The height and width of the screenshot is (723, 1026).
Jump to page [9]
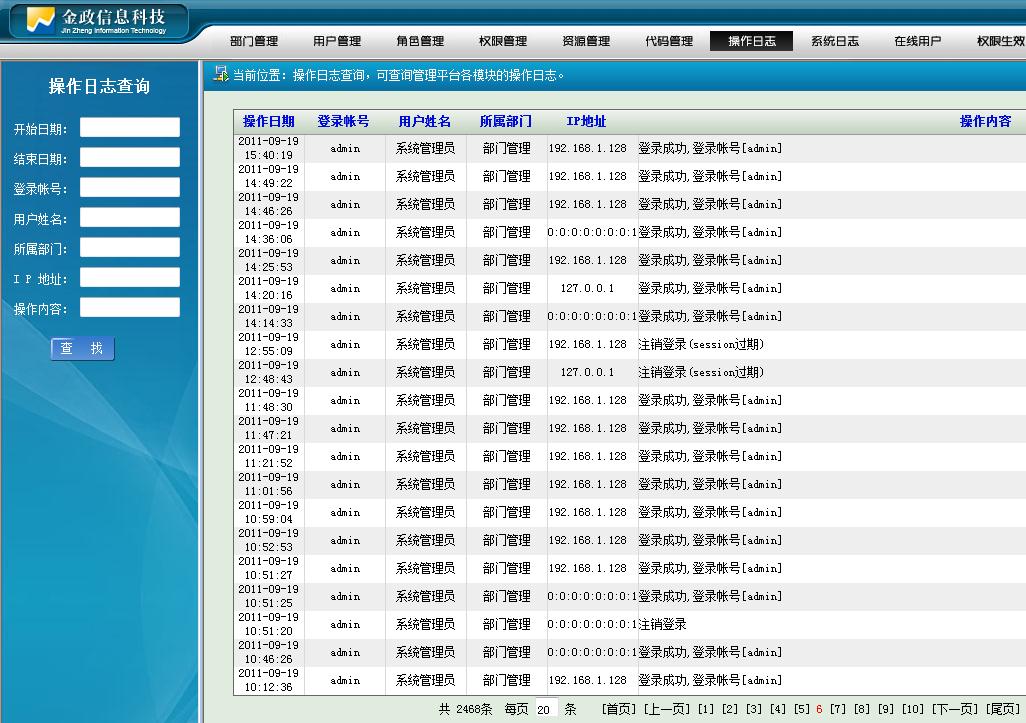click(886, 709)
